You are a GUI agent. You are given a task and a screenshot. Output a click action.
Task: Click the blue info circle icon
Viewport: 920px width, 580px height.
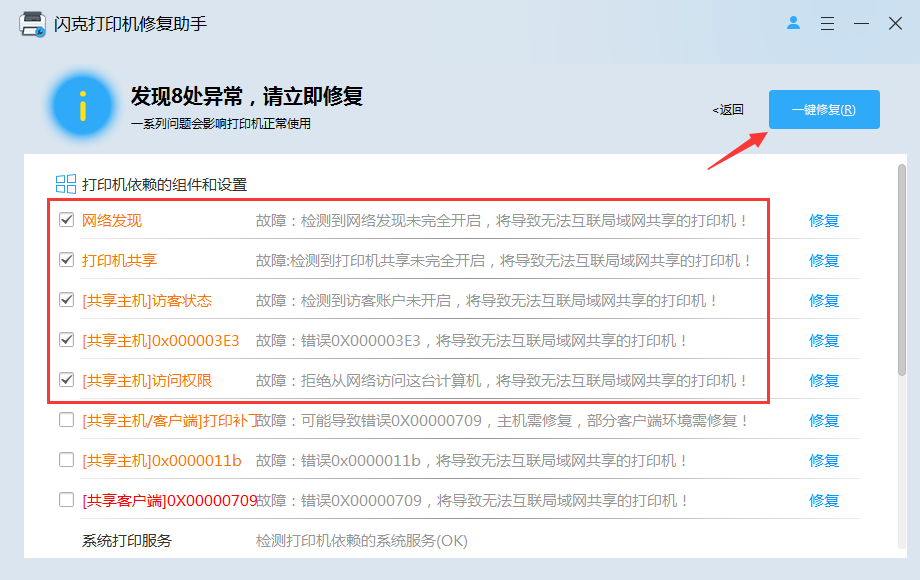(x=82, y=105)
